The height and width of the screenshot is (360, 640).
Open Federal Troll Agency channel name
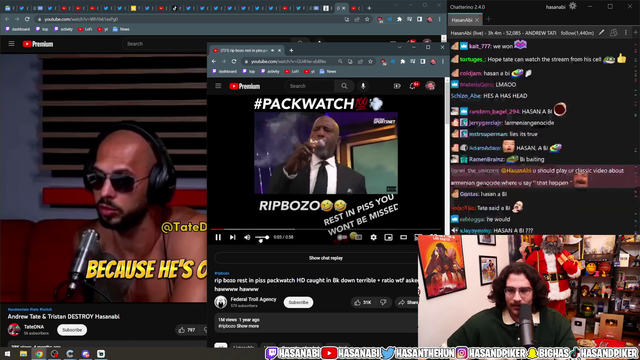point(253,299)
